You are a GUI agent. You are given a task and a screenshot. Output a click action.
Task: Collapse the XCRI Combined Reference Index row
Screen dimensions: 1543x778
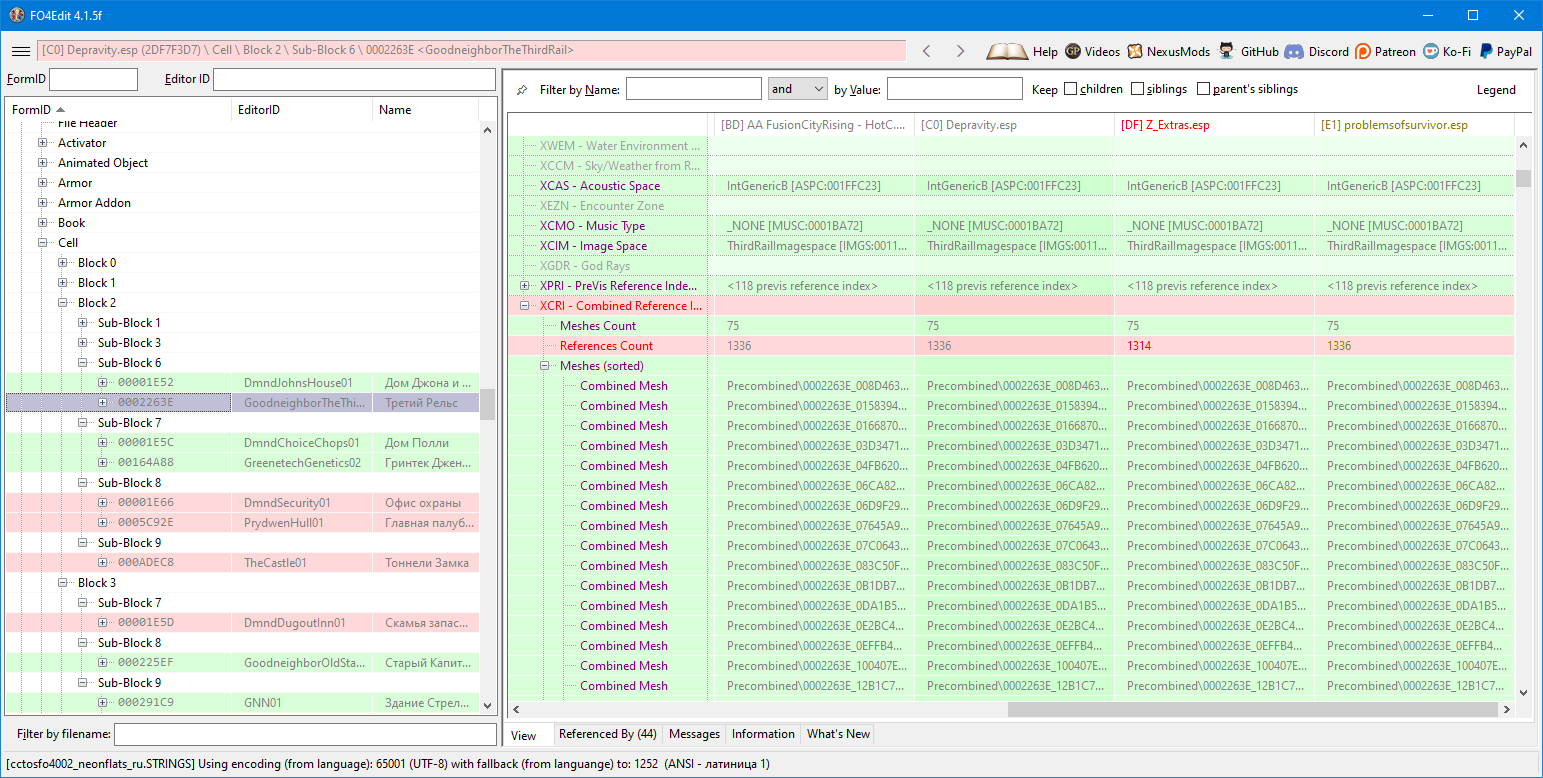[524, 306]
